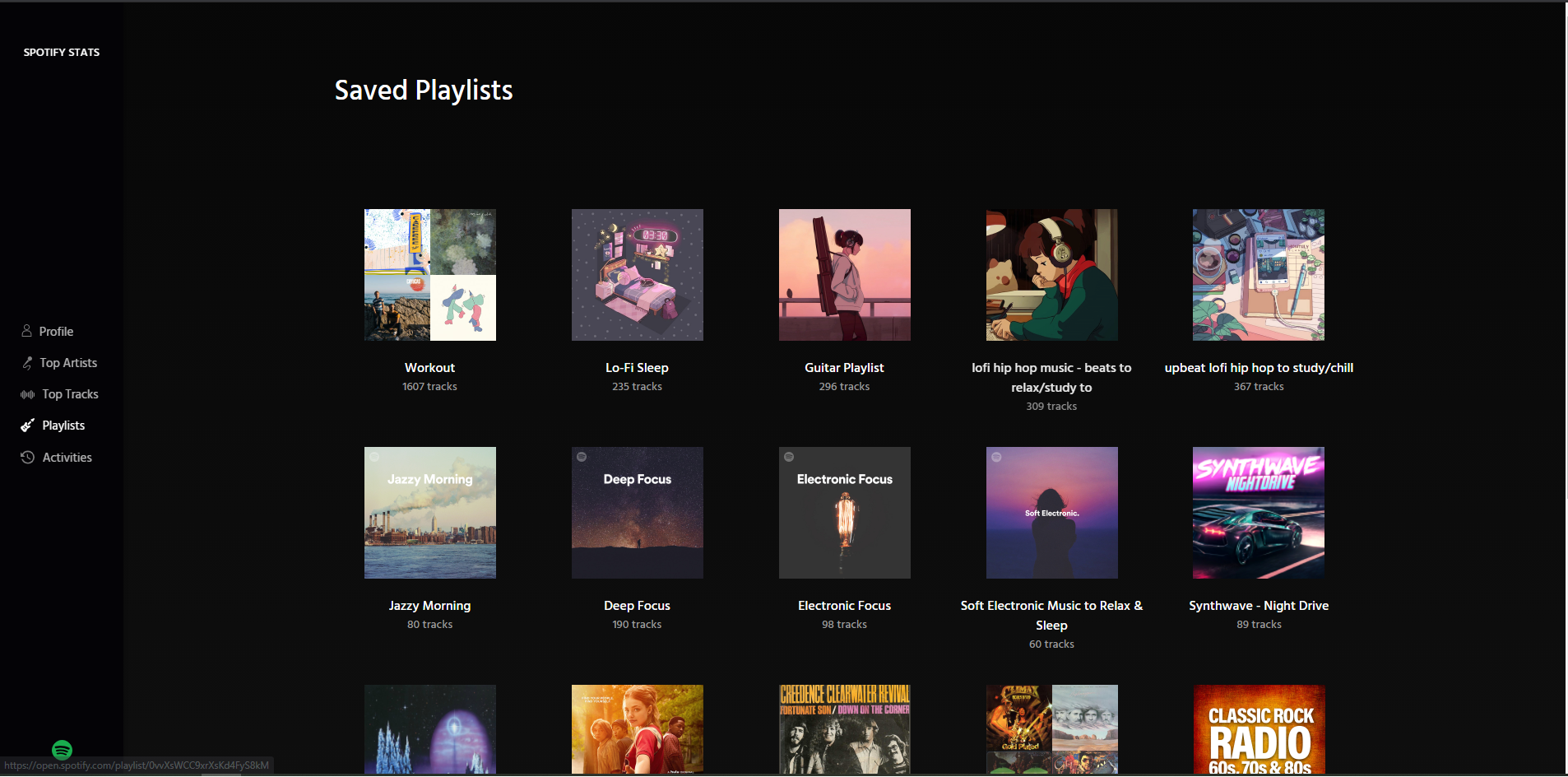The image size is (1568, 777).
Task: Open the Deep Focus cover image
Action: pyautogui.click(x=638, y=513)
